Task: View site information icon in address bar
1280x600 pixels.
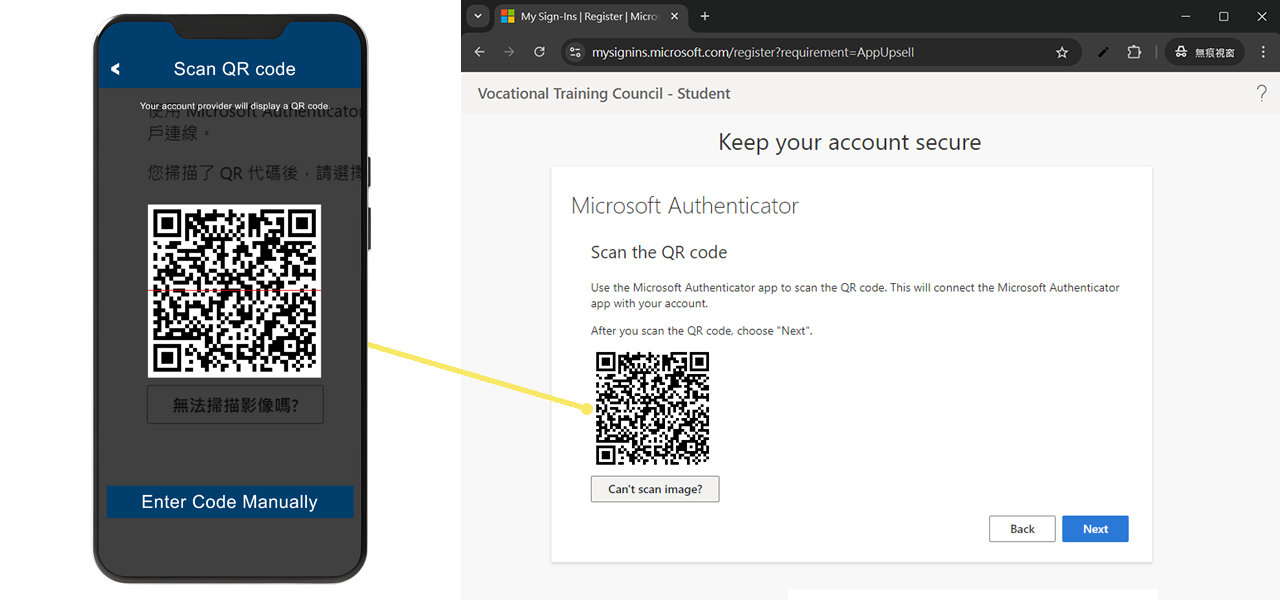Action: tap(574, 53)
